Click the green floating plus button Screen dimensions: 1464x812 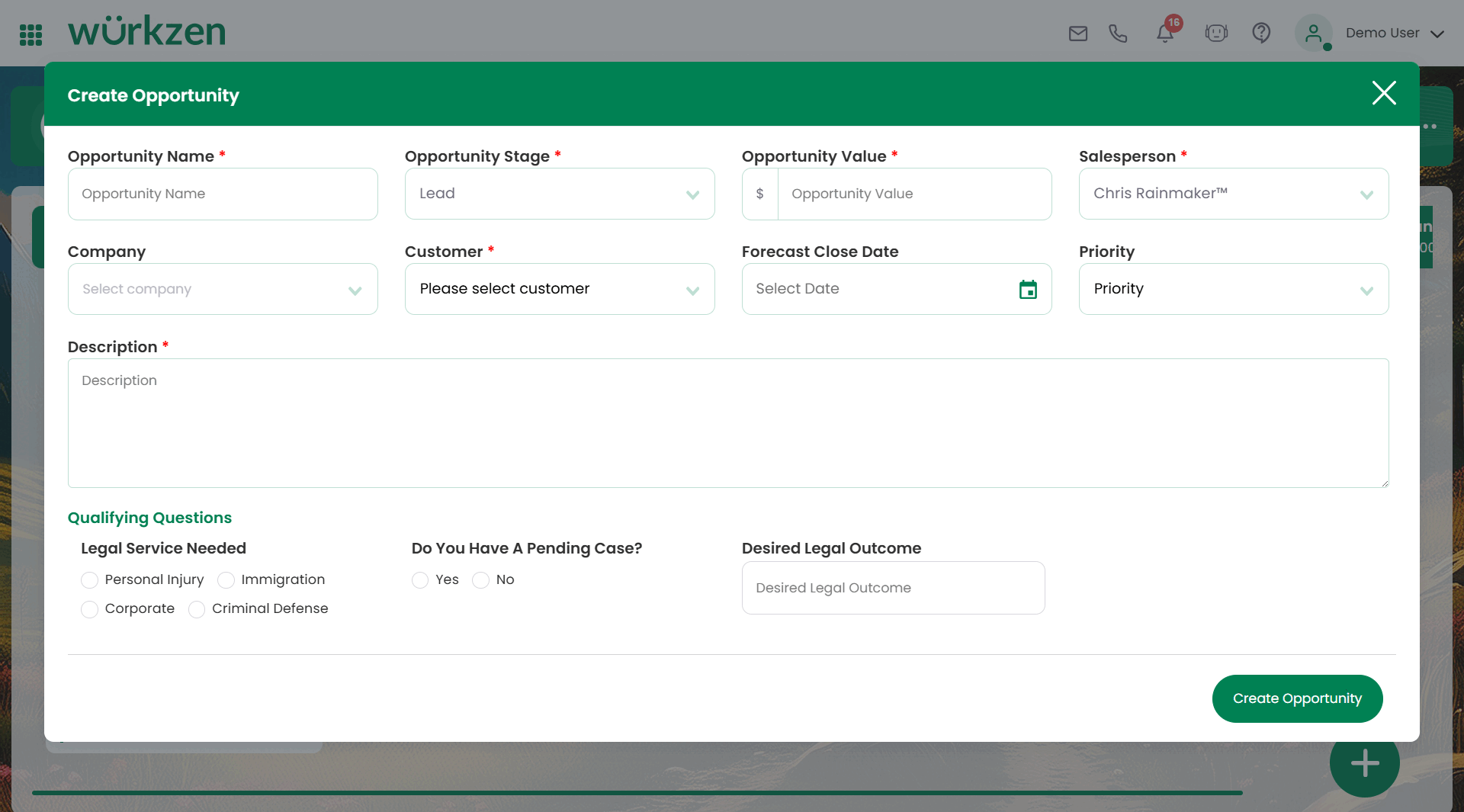point(1364,763)
